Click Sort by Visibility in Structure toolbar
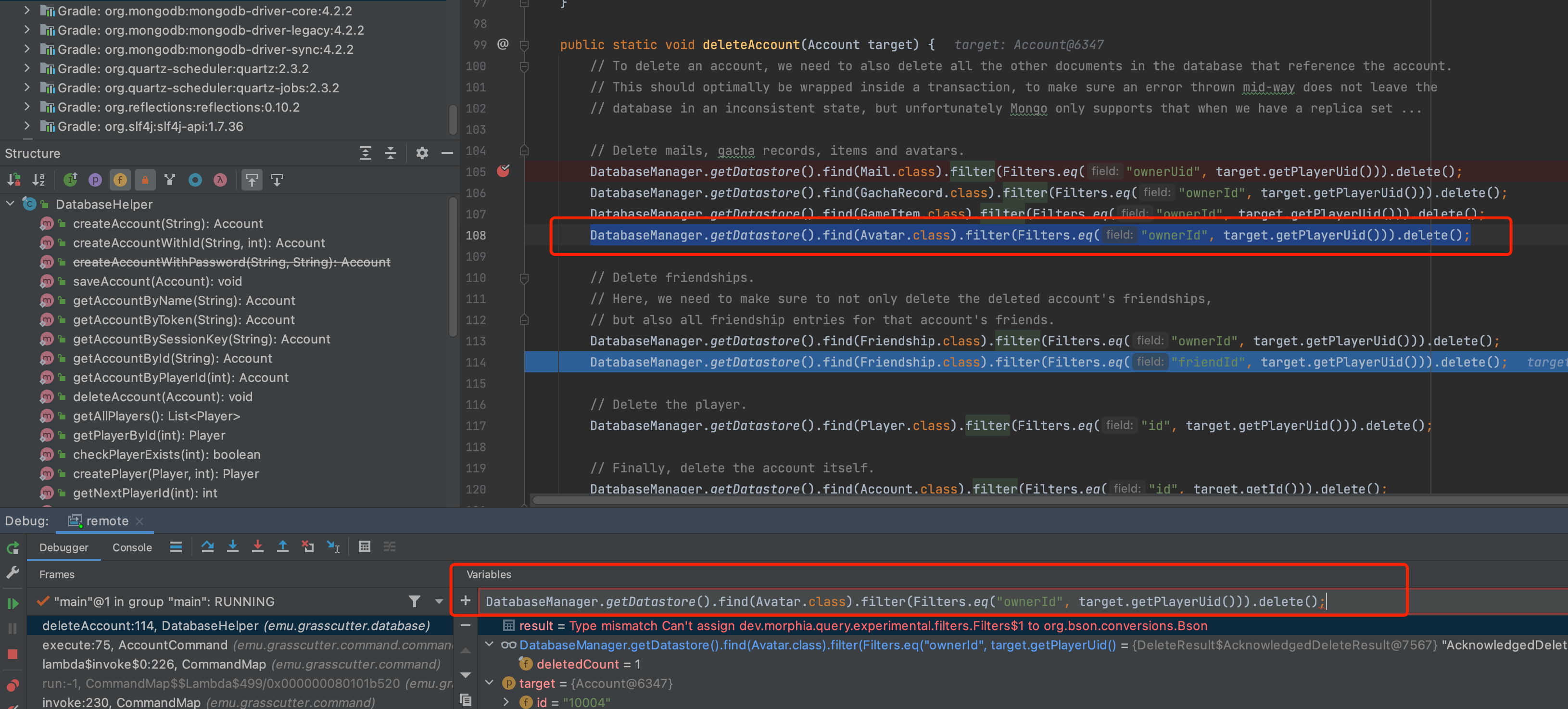The height and width of the screenshot is (709, 1568). pyautogui.click(x=13, y=179)
